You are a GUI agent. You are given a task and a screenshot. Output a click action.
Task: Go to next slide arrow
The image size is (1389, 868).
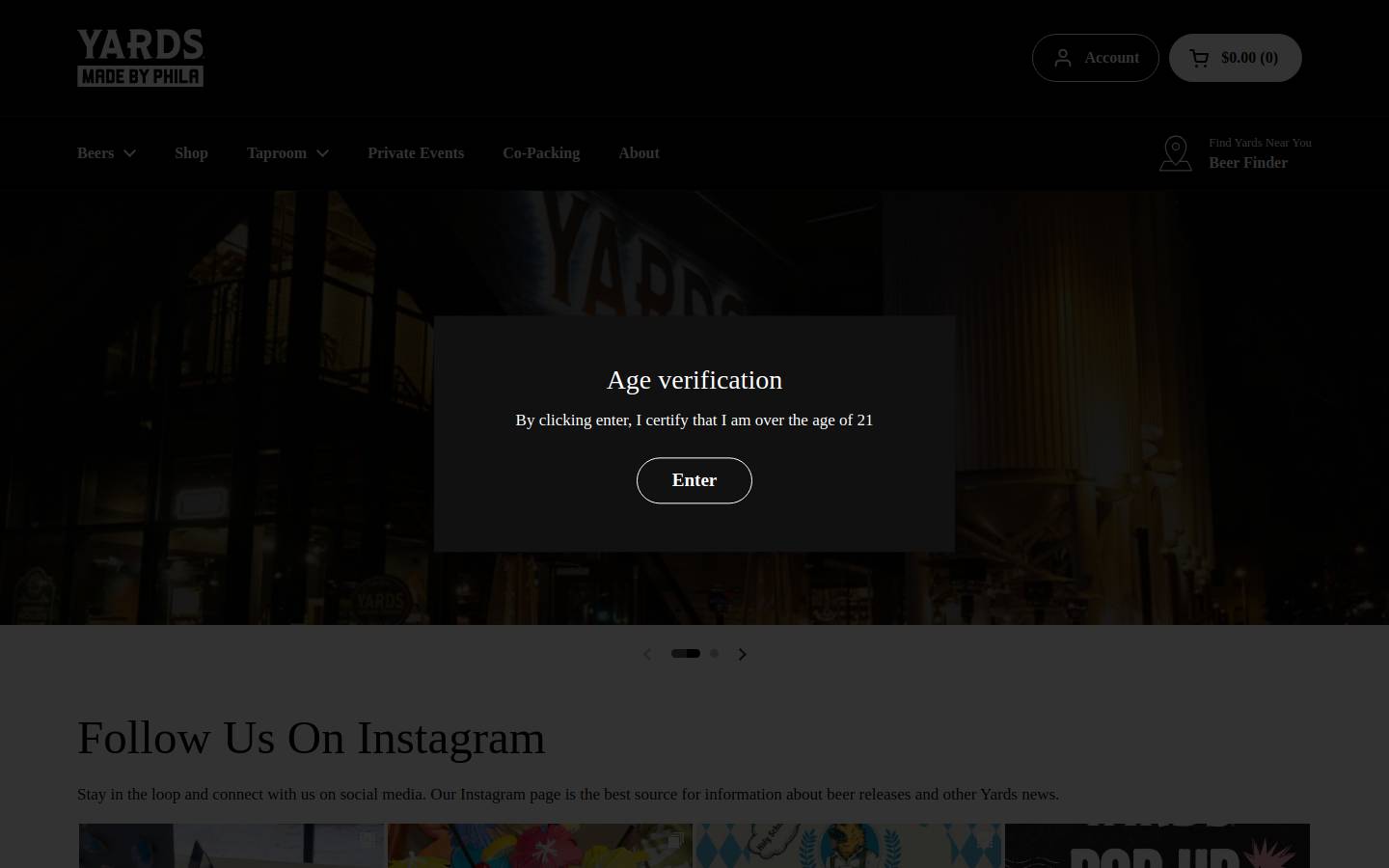pos(742,654)
